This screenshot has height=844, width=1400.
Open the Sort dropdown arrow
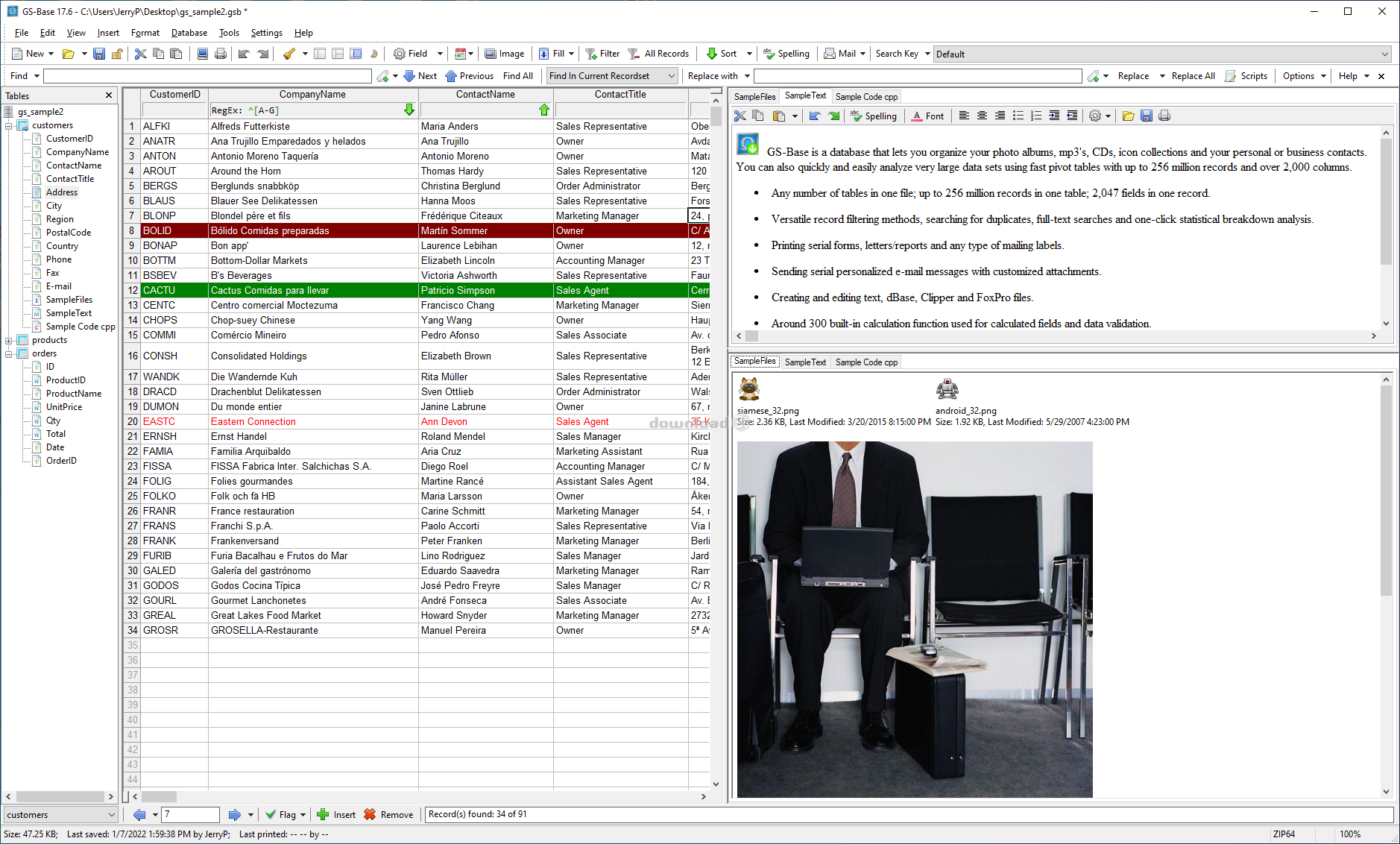749,54
